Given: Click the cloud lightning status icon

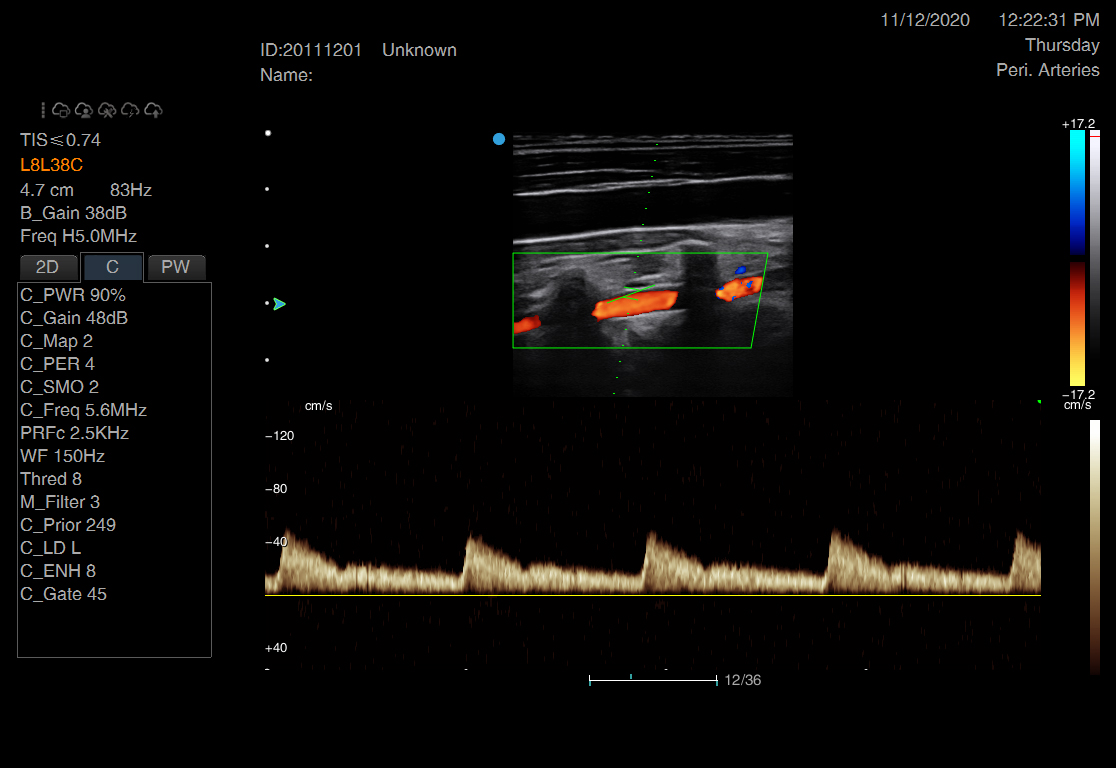Looking at the screenshot, I should pyautogui.click(x=130, y=110).
